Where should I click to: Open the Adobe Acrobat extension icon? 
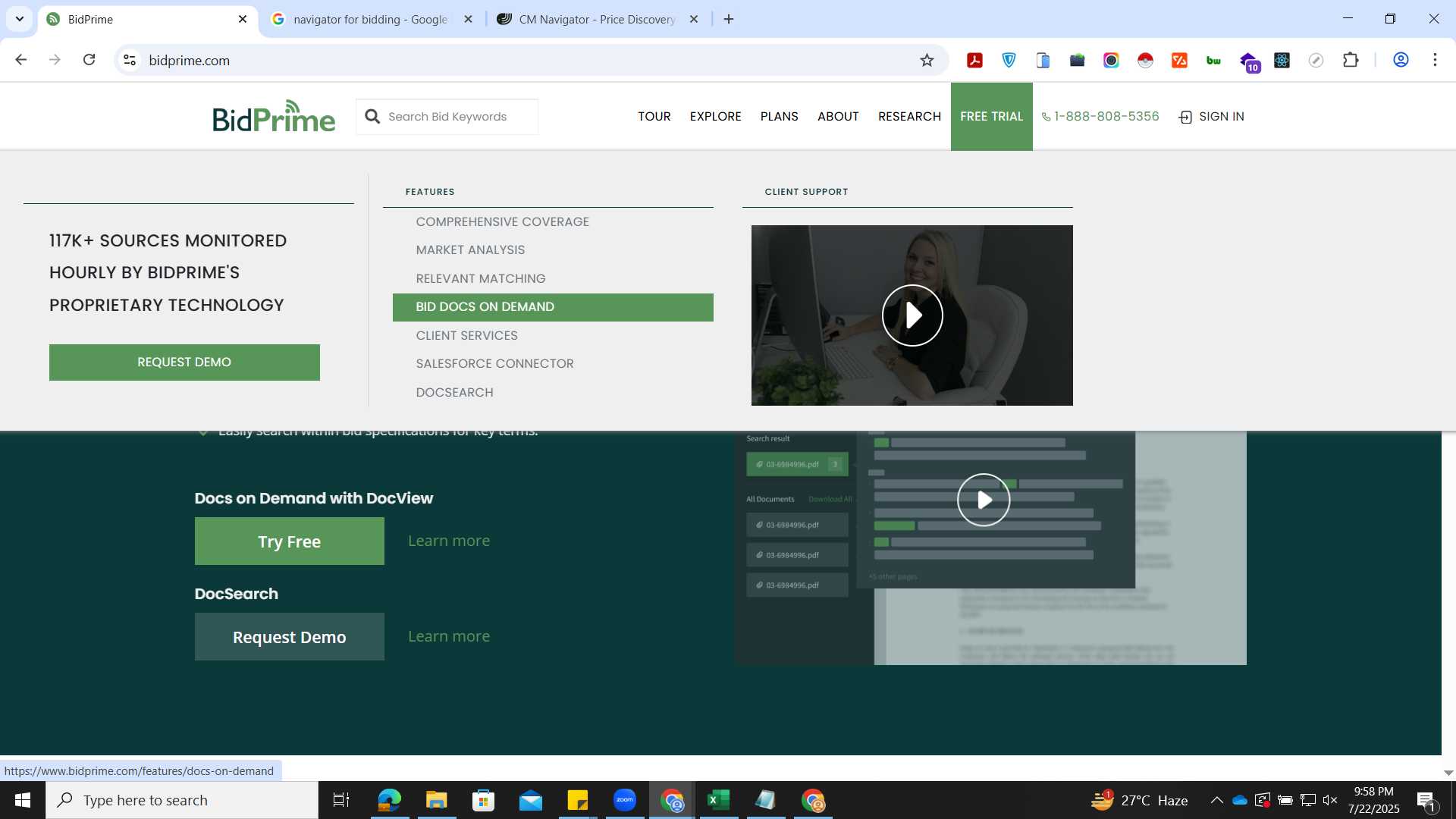(x=974, y=60)
